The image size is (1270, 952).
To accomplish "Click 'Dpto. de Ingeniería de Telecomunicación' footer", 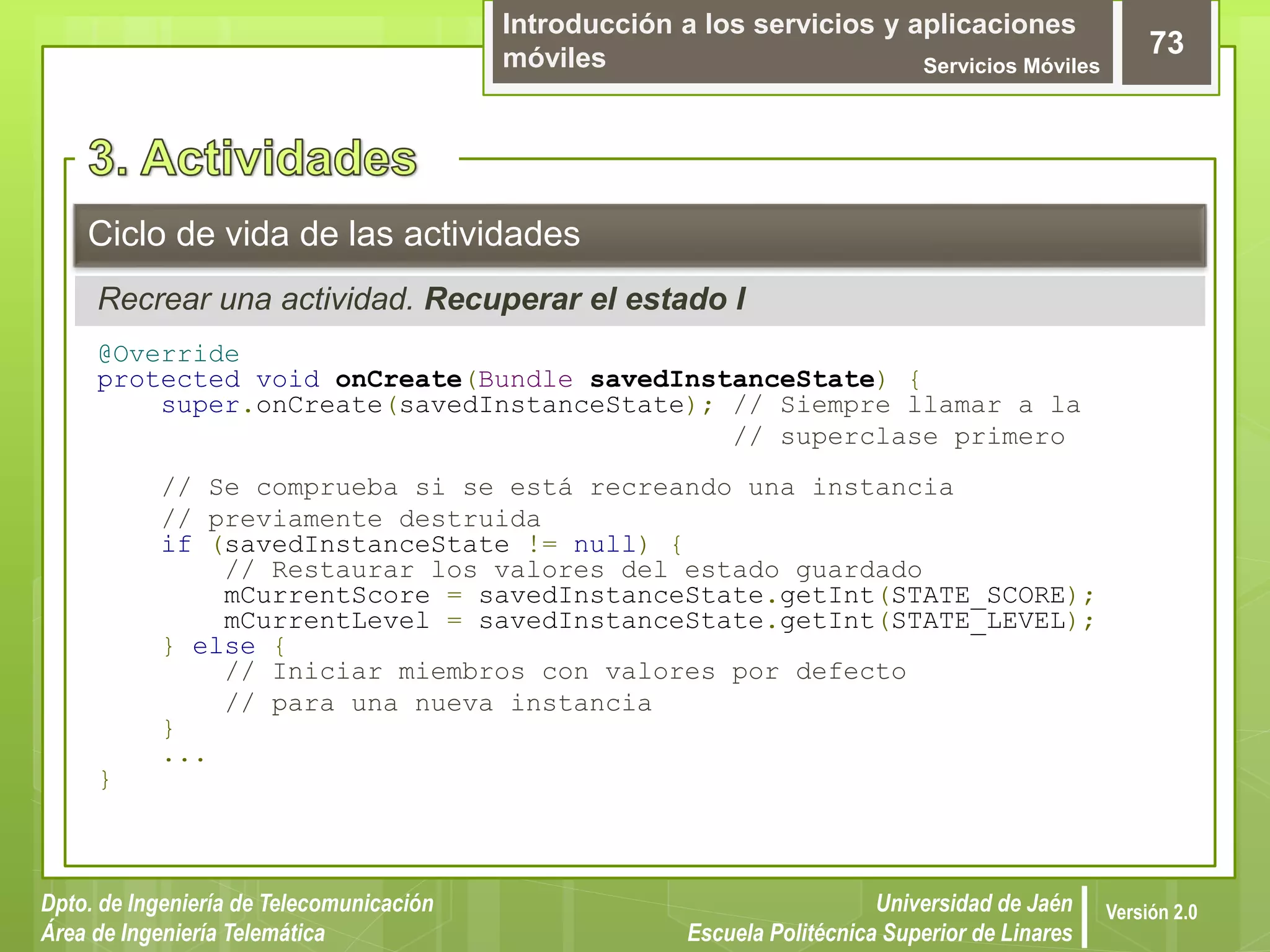I will [238, 904].
